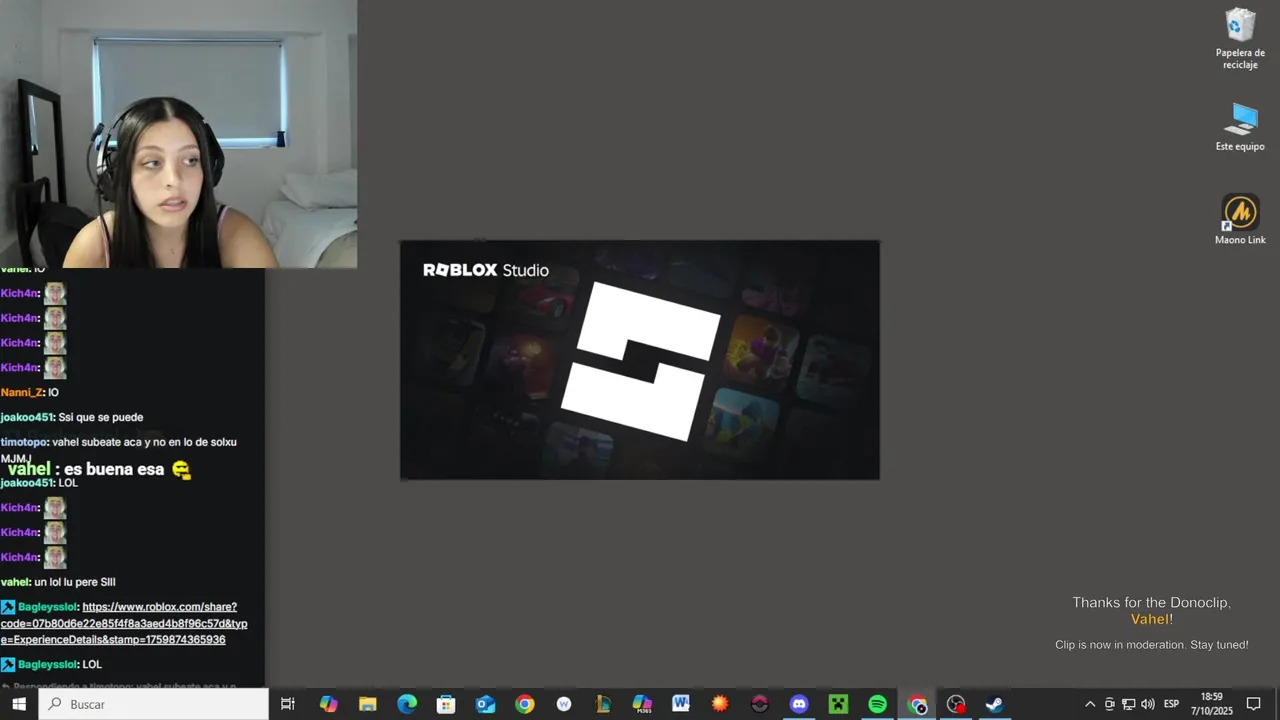The image size is (1280, 720).
Task: Open the Windows Start menu
Action: click(x=19, y=704)
